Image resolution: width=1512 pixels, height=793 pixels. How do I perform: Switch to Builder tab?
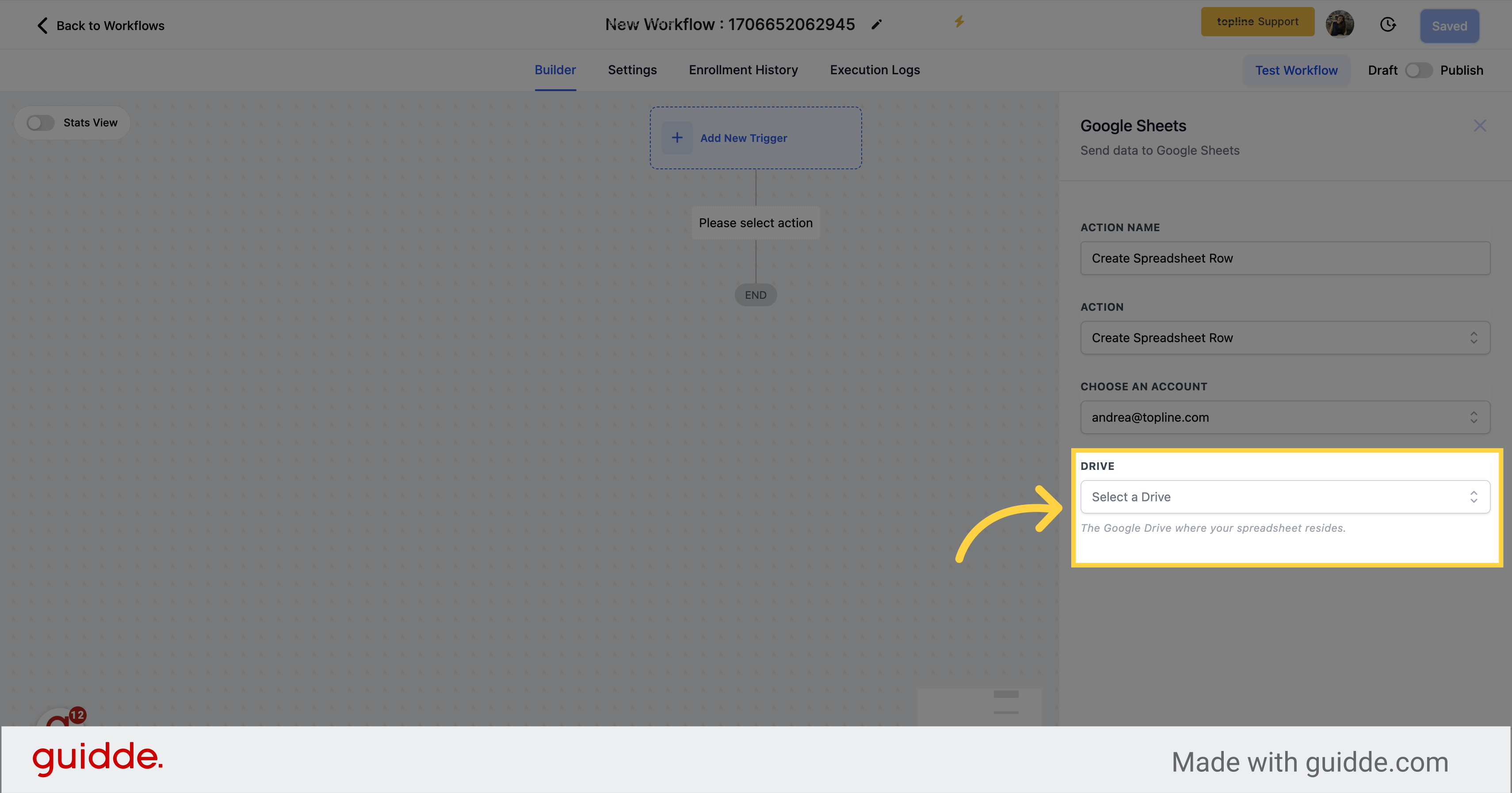click(555, 70)
